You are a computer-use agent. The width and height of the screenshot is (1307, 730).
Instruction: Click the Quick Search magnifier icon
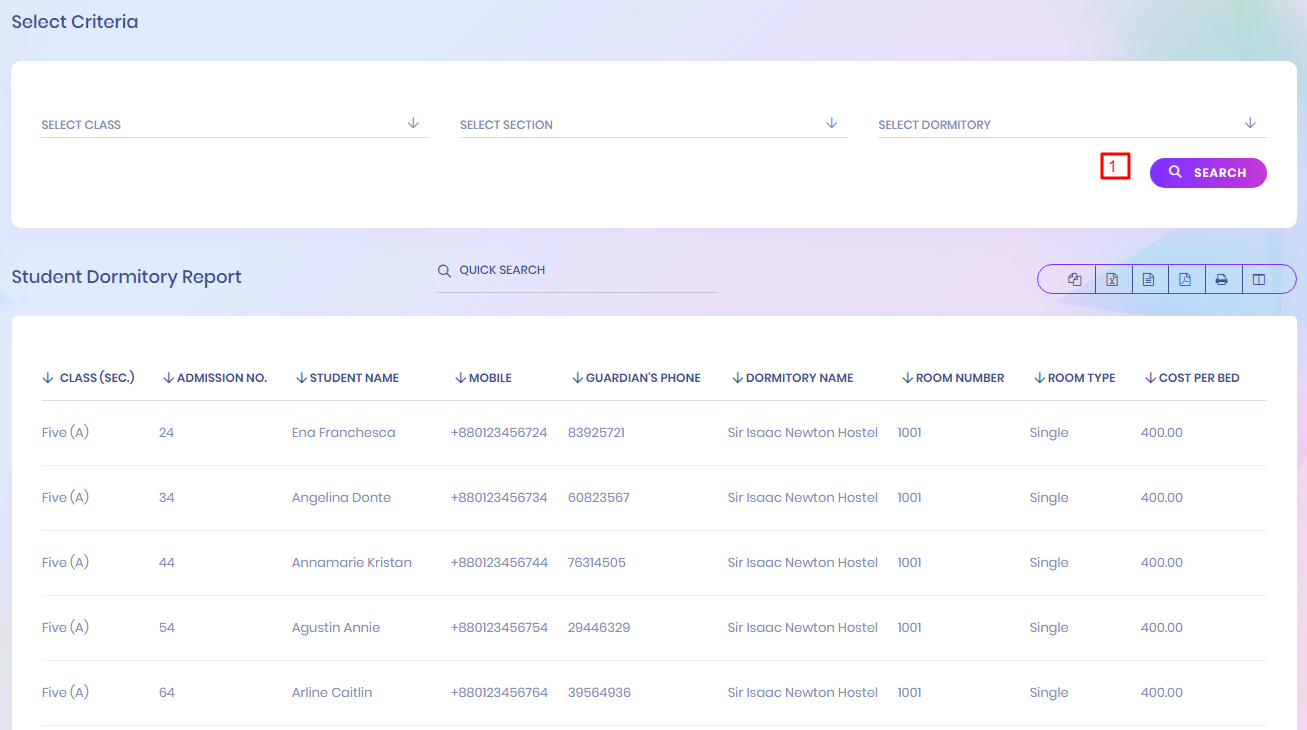pos(444,271)
